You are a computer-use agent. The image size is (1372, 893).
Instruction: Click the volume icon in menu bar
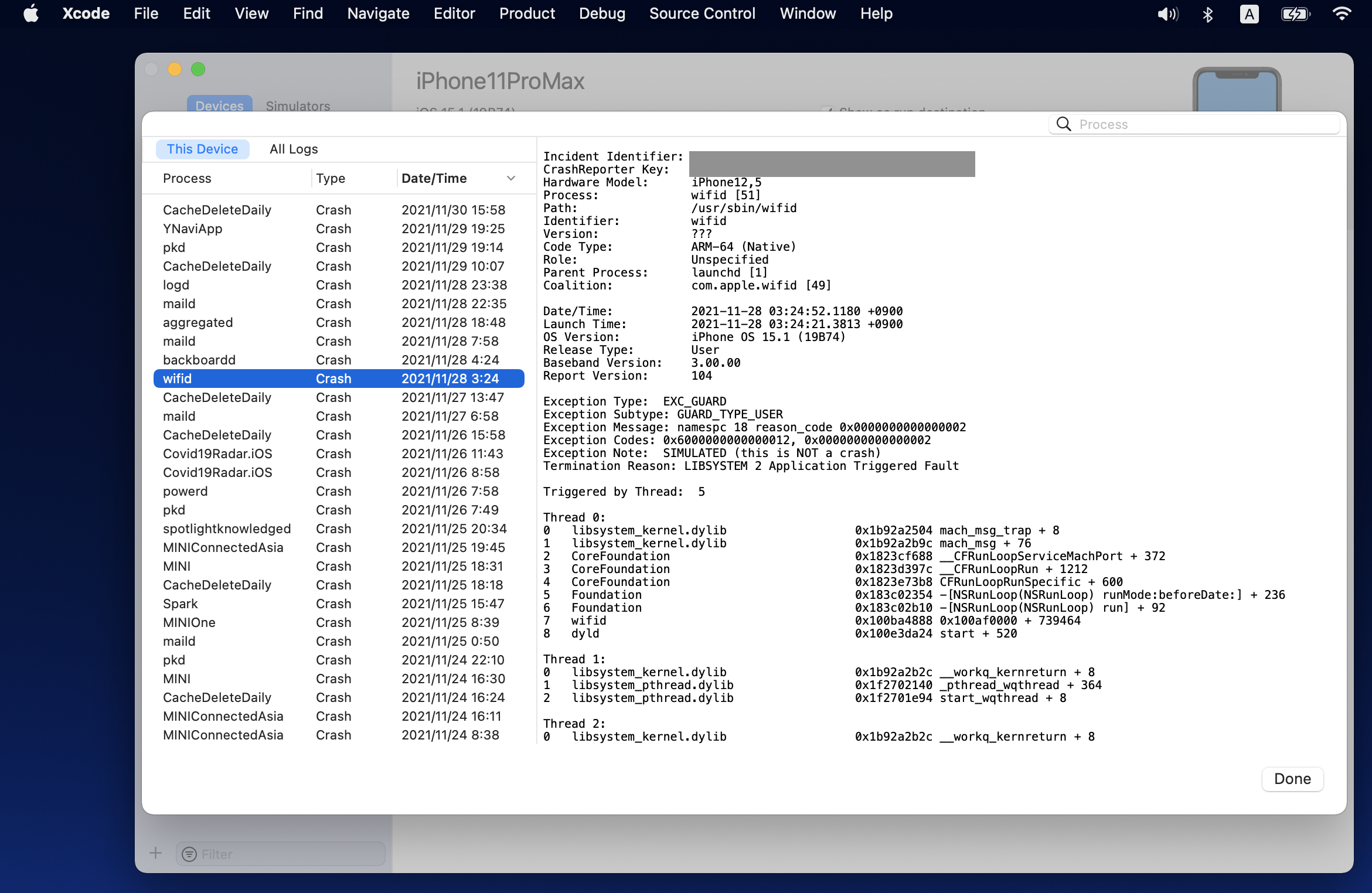1167,14
